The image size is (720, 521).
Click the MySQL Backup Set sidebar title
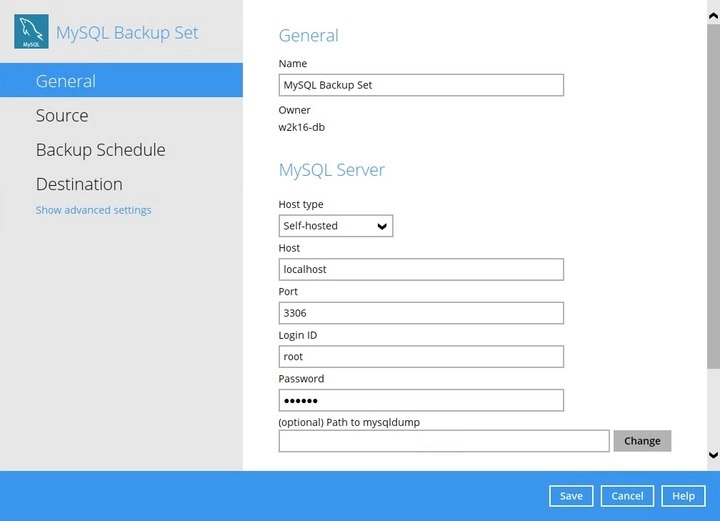point(127,32)
